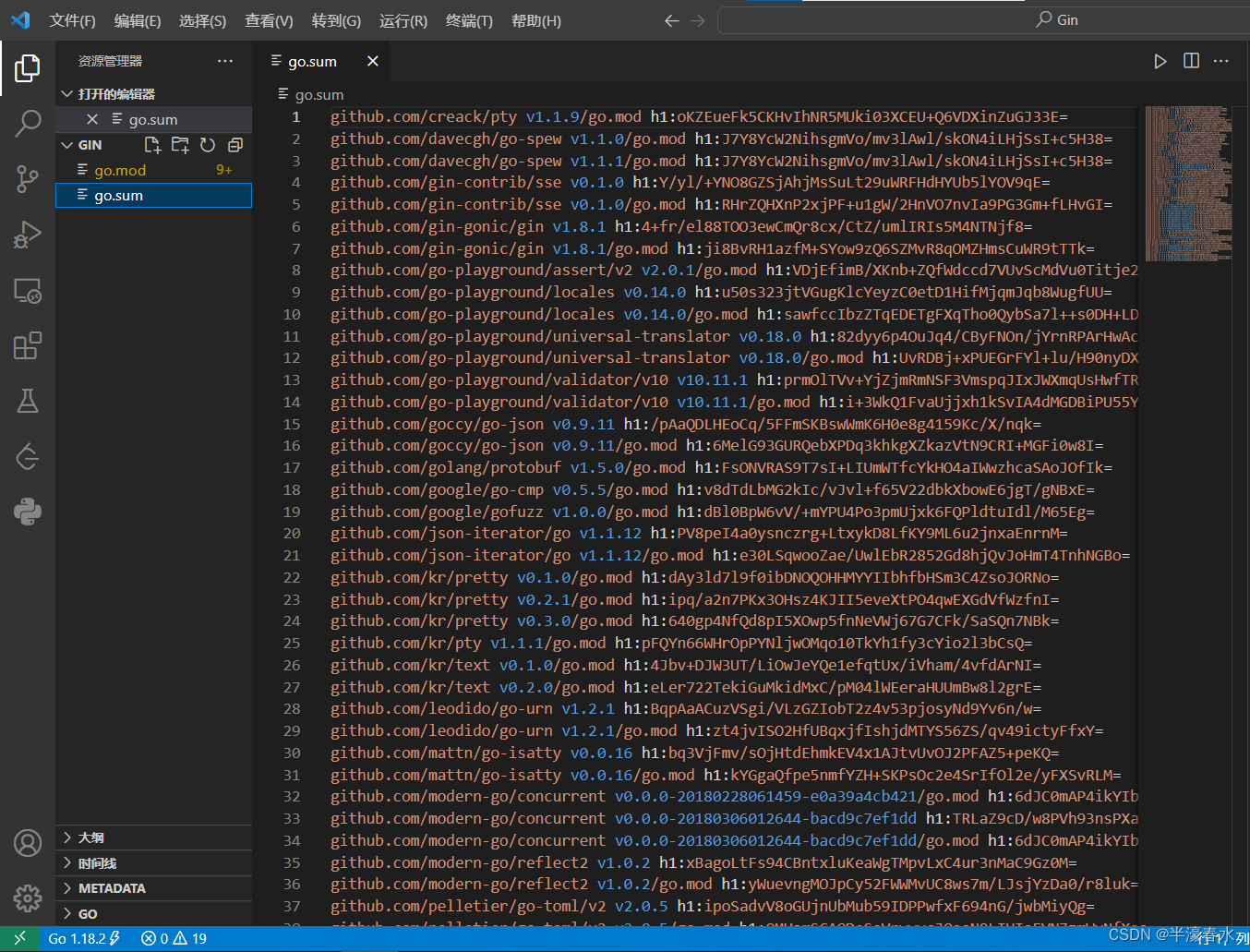The width and height of the screenshot is (1250, 952).
Task: Open the Remote Explorer view
Action: (x=28, y=291)
